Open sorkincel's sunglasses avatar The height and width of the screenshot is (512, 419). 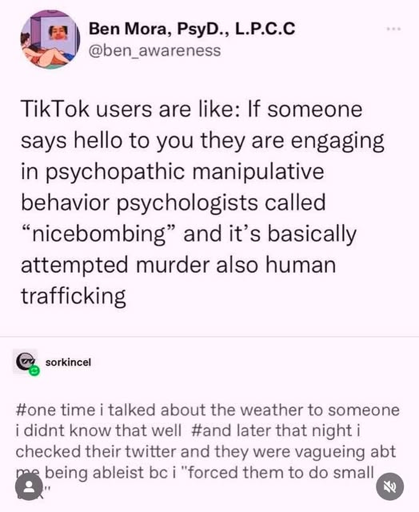24,361
